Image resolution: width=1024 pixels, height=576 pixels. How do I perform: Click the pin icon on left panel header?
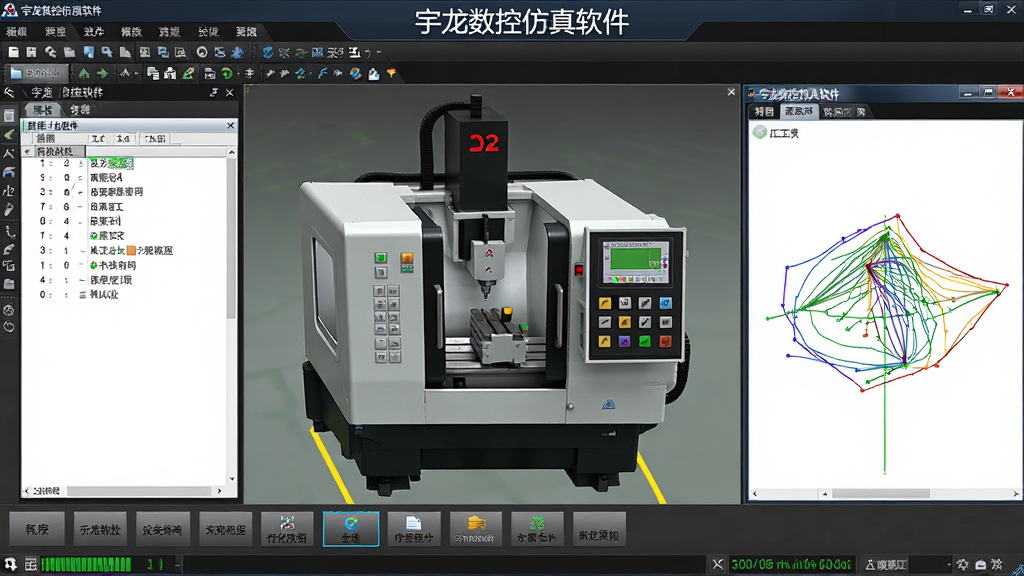point(214,93)
